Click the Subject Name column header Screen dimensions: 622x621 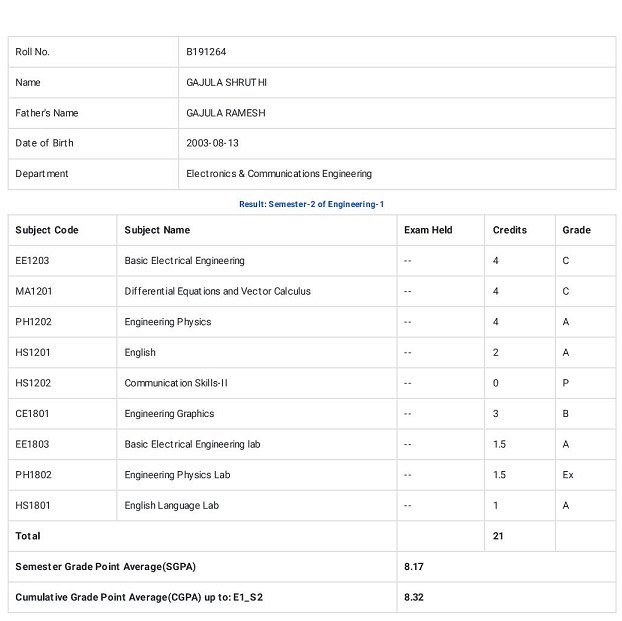pos(157,230)
